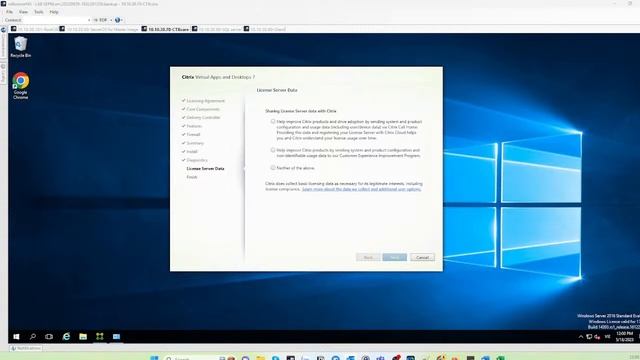This screenshot has width=640, height=360.
Task: Open the 'Learn more about the data we collect' link
Action: [x=361, y=189]
